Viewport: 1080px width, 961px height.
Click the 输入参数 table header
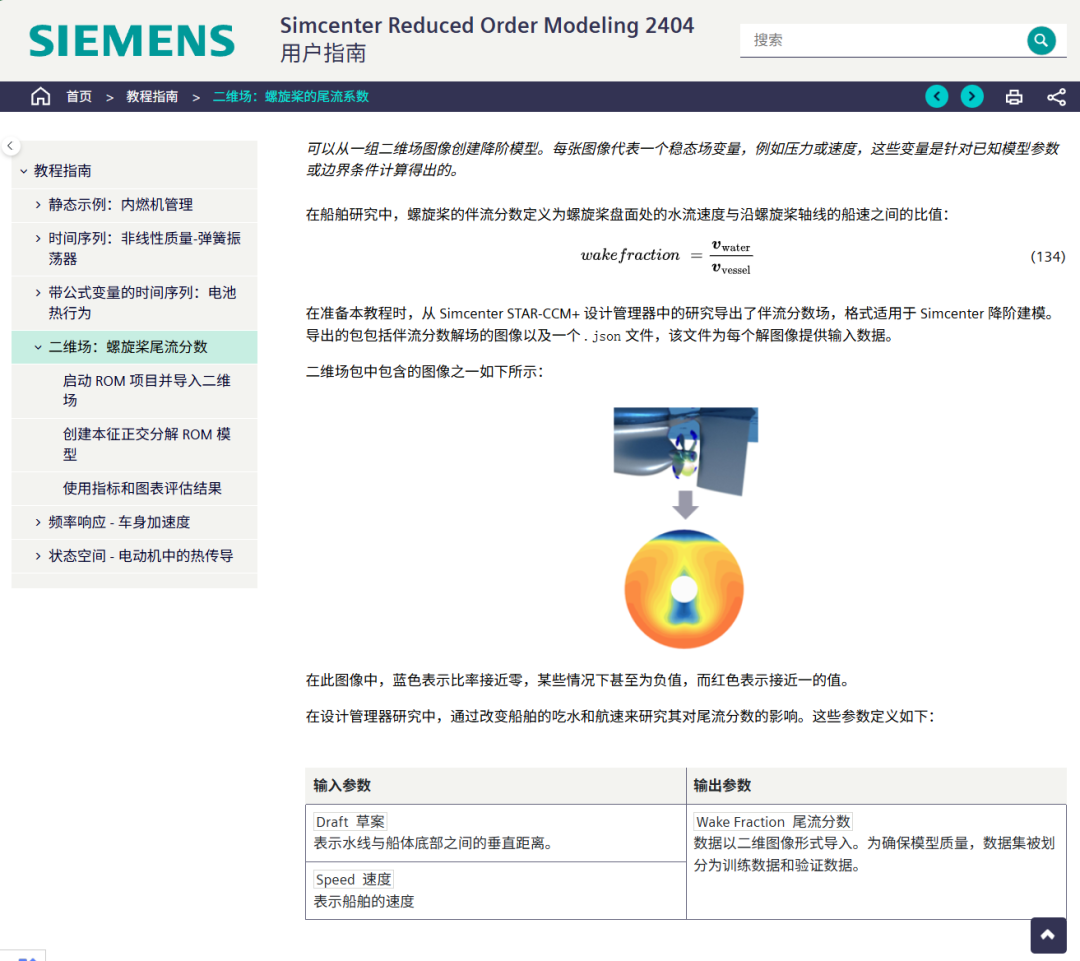tap(342, 785)
